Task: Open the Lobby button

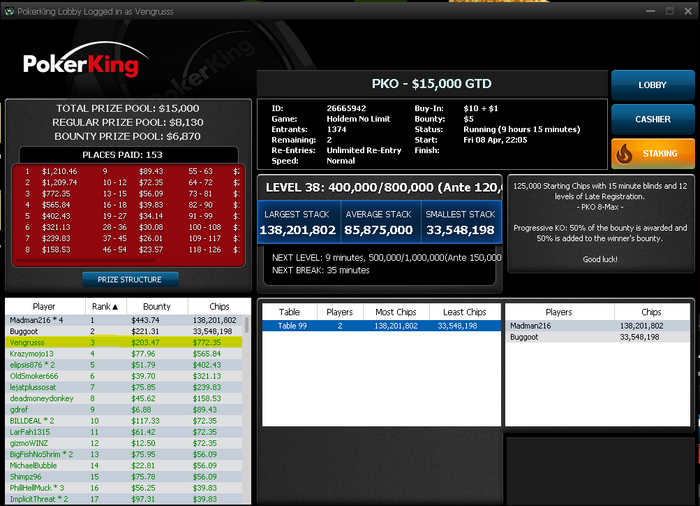Action: coord(653,85)
